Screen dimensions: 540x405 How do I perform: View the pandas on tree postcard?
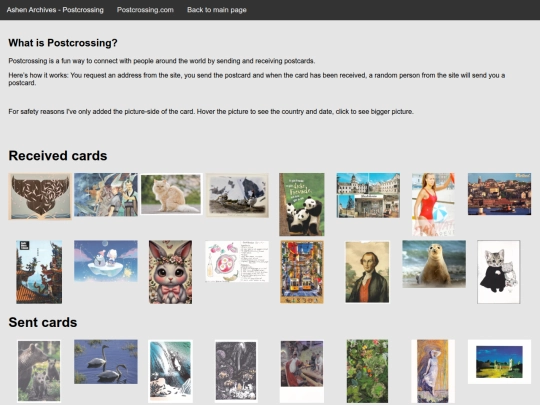pyautogui.click(x=302, y=204)
